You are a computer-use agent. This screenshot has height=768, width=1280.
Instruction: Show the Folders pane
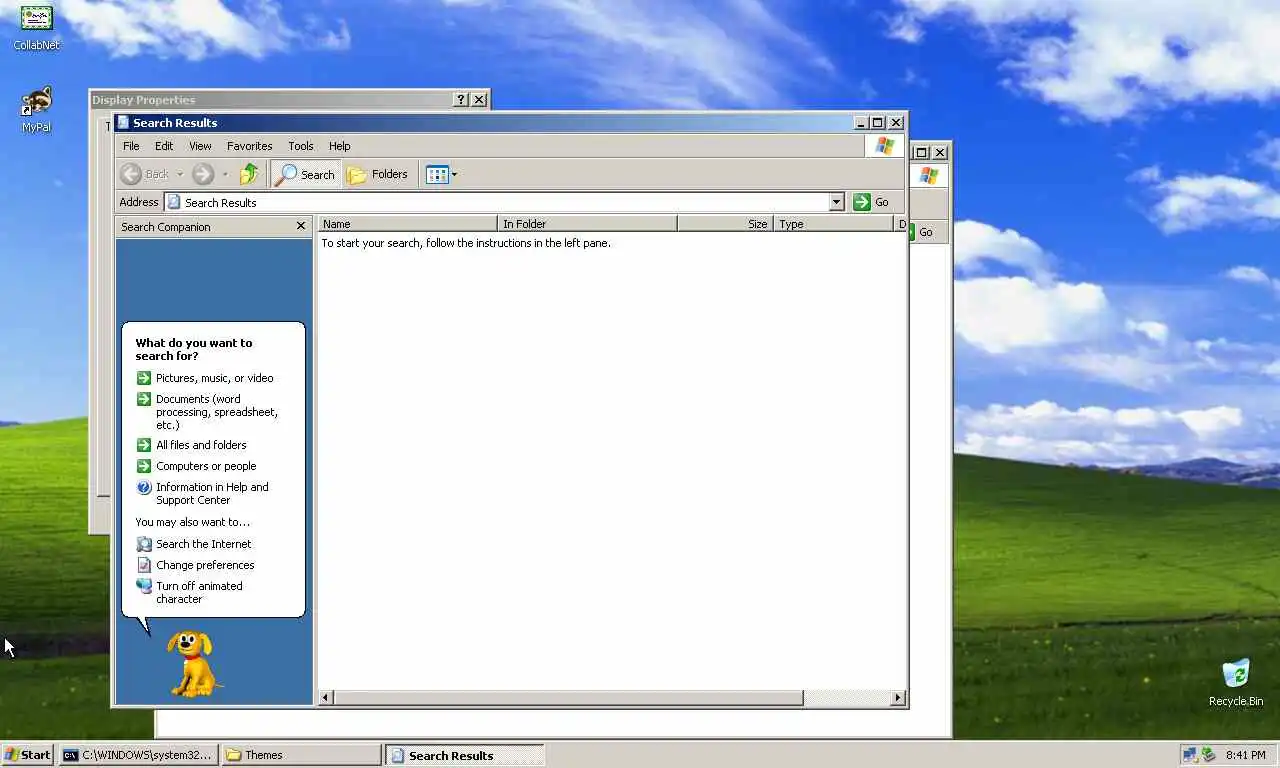click(377, 174)
